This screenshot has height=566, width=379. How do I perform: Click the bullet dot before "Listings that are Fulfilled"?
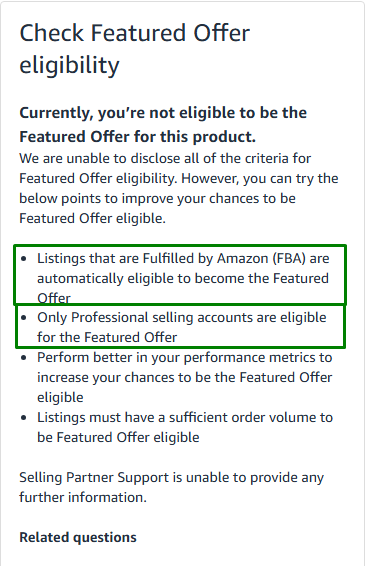point(24,259)
